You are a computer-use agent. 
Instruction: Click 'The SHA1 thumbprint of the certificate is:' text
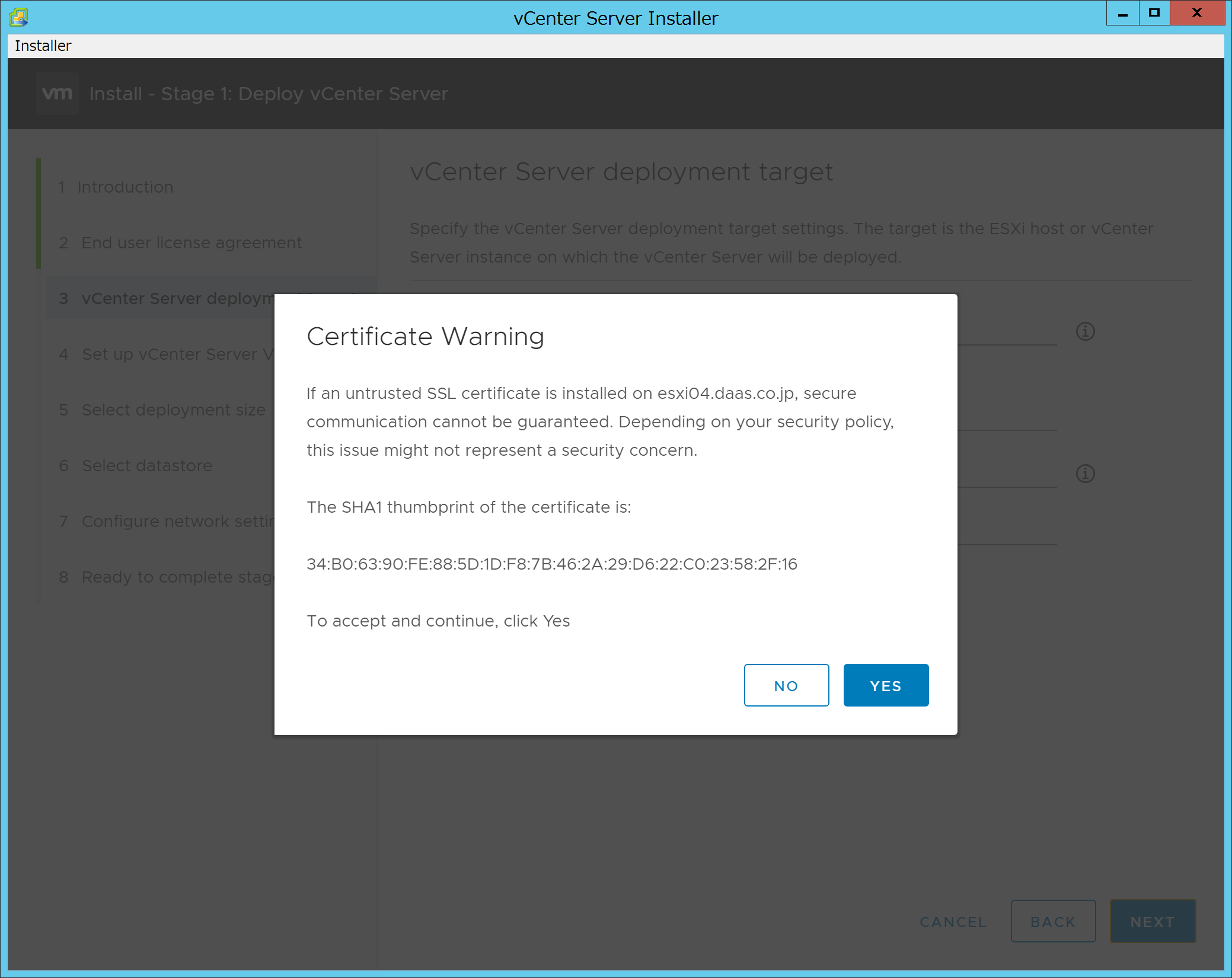(469, 507)
